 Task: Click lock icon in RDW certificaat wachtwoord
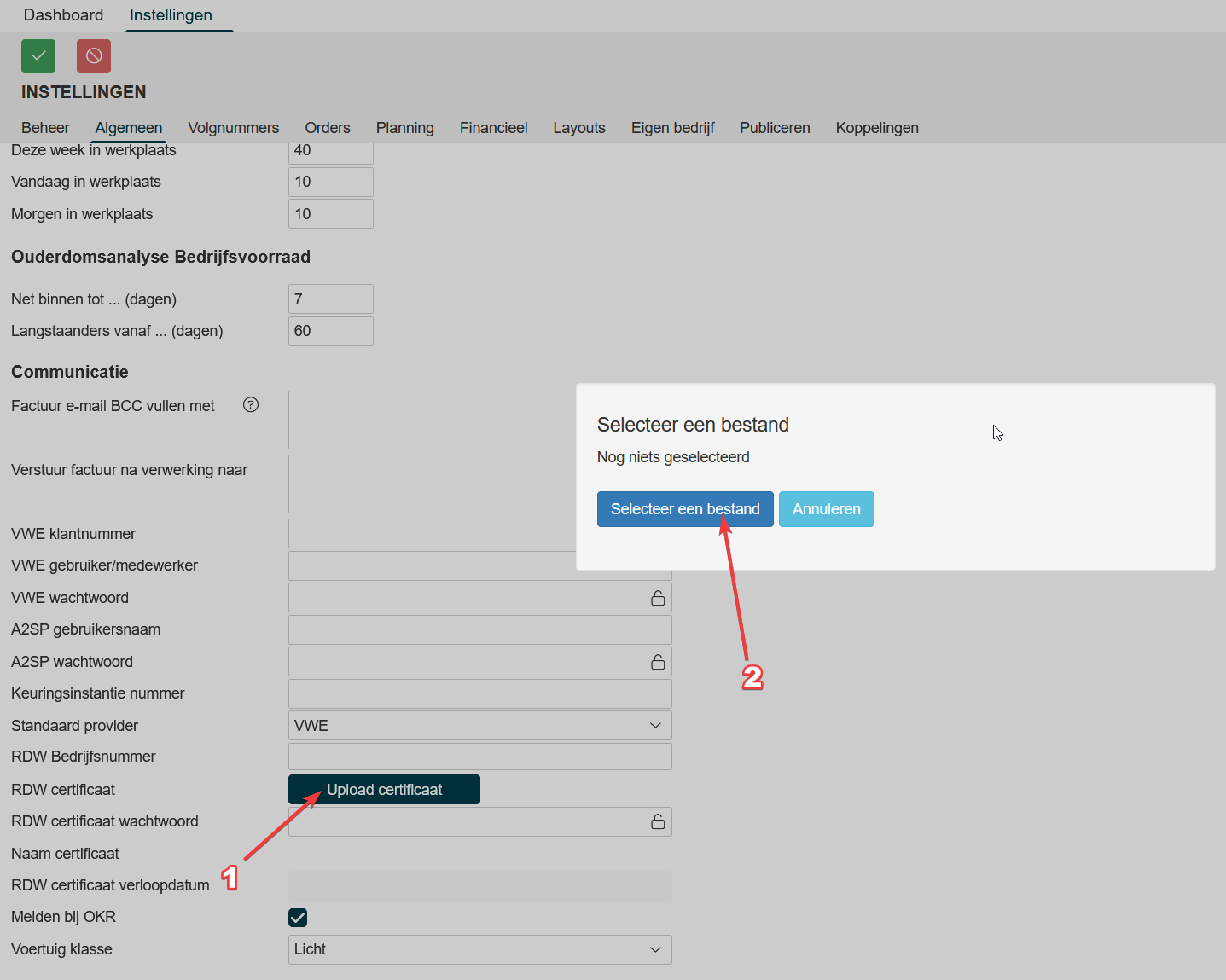tap(658, 821)
